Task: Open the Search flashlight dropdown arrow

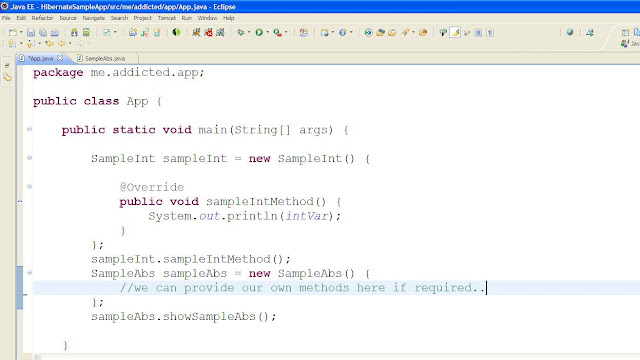Action: point(413,33)
